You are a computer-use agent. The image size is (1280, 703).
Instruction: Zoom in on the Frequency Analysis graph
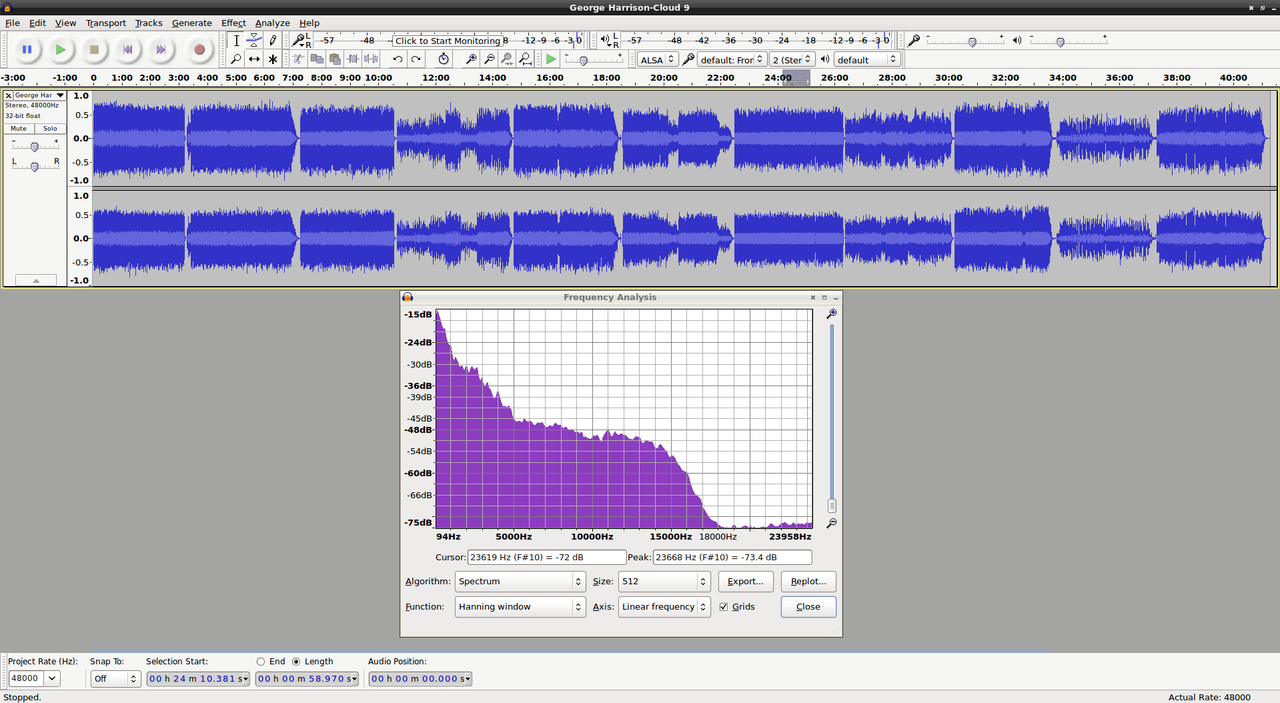click(831, 314)
